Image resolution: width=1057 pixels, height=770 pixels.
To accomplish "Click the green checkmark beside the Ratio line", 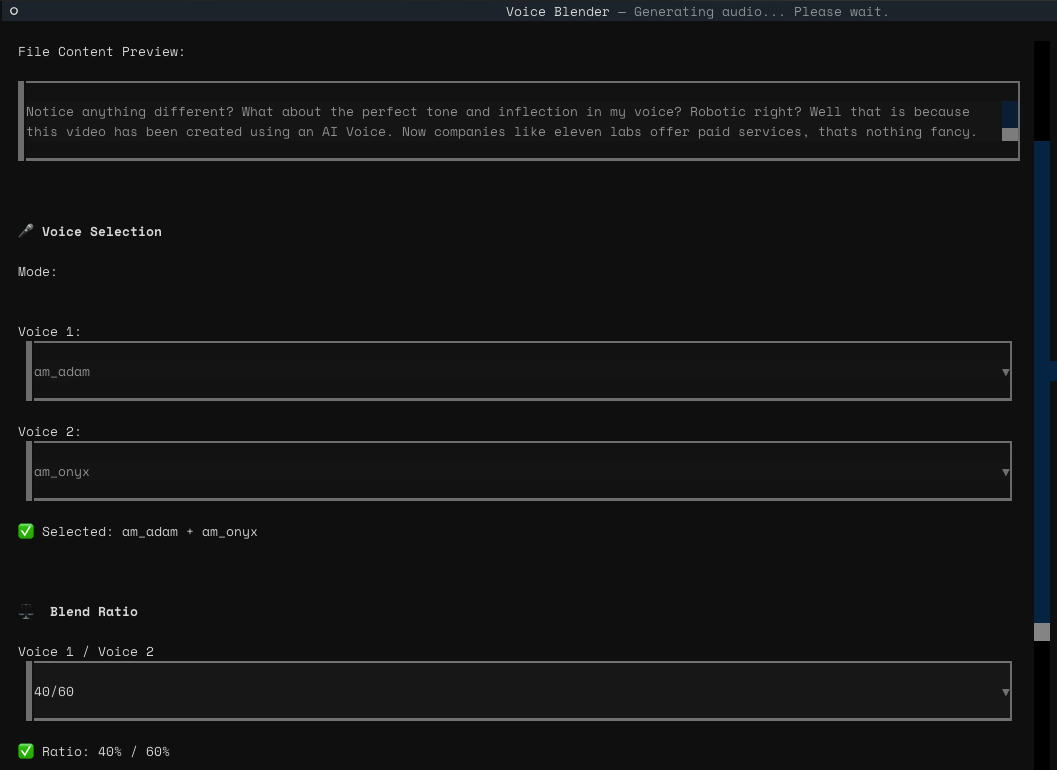I will point(26,751).
